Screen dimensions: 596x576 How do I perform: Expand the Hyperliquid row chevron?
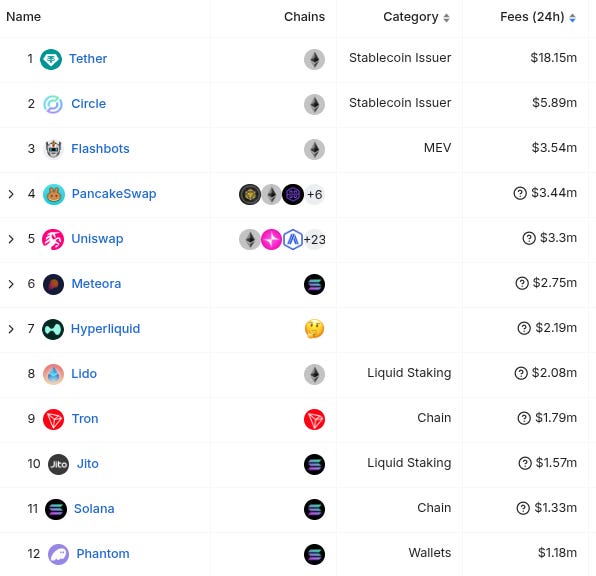[x=11, y=329]
